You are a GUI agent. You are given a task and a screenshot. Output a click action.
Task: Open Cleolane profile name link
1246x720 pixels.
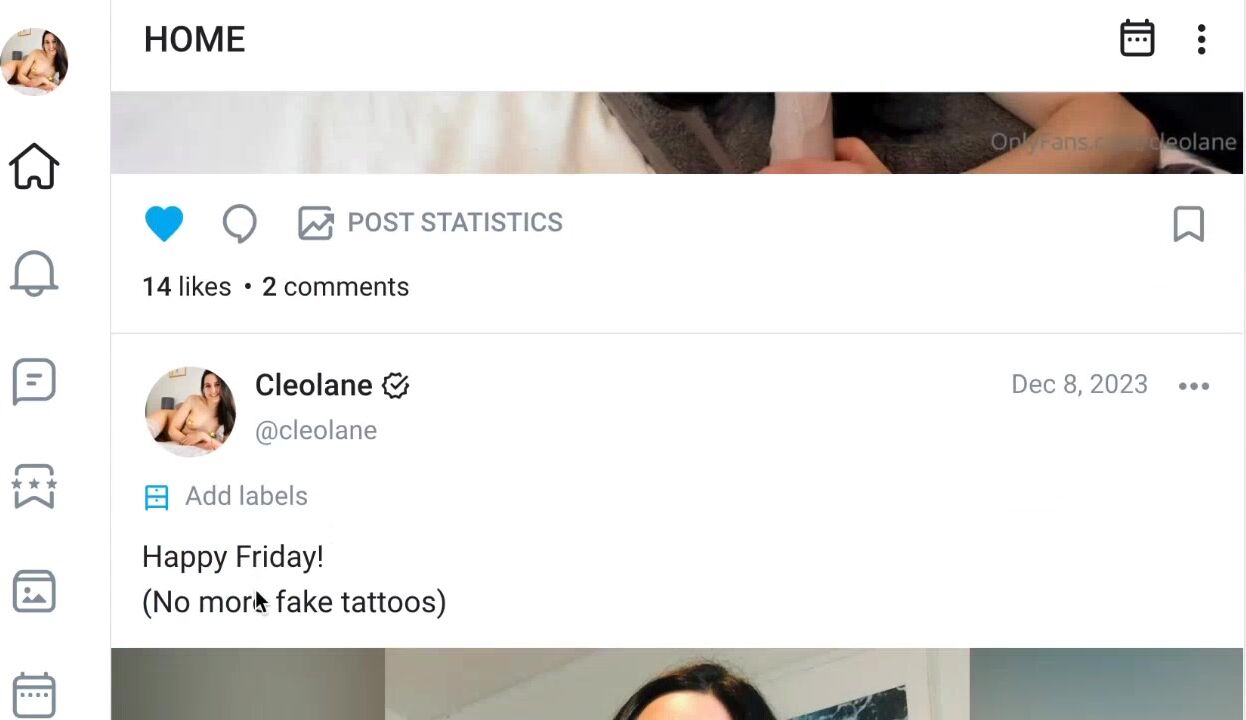click(x=314, y=385)
